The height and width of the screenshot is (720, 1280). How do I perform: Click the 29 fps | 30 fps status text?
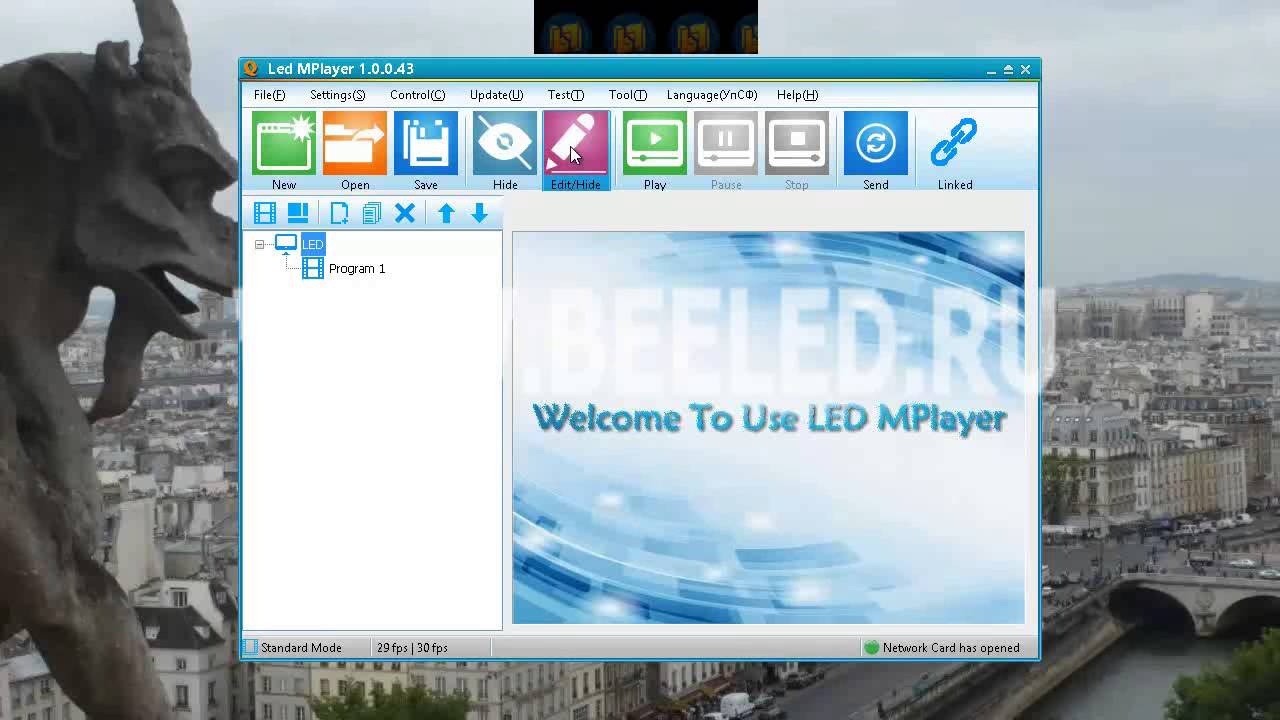[412, 648]
